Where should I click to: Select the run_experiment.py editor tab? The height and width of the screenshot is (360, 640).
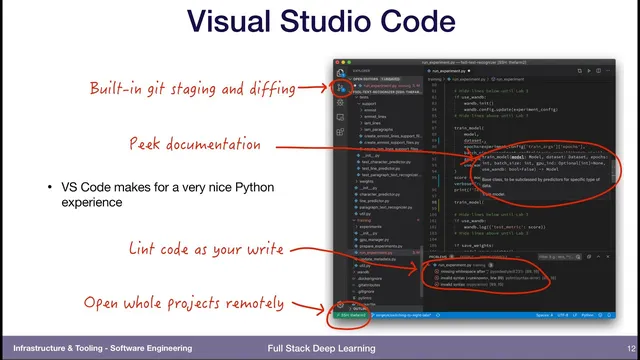[448, 71]
